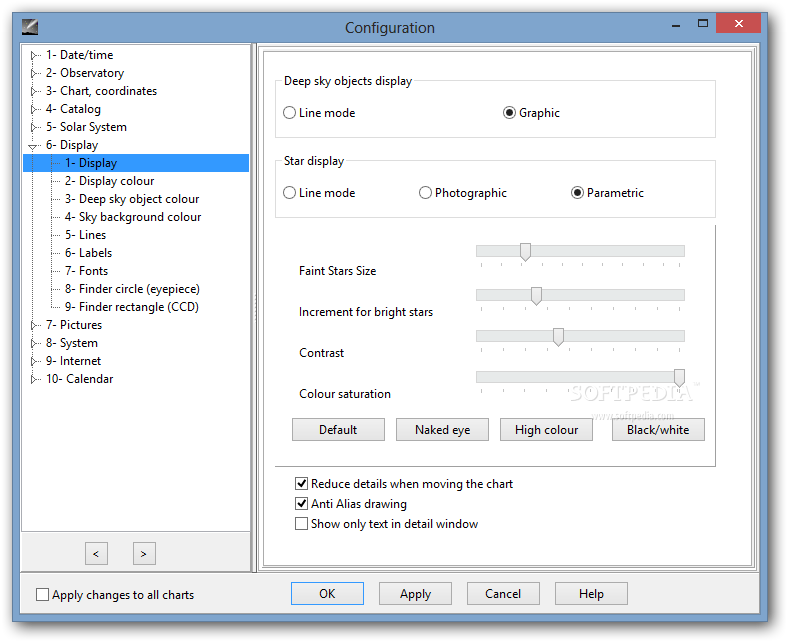Viewport: 788px width, 642px height.
Task: Open 8- Finder circle (eyepiece) page
Action: pos(132,289)
